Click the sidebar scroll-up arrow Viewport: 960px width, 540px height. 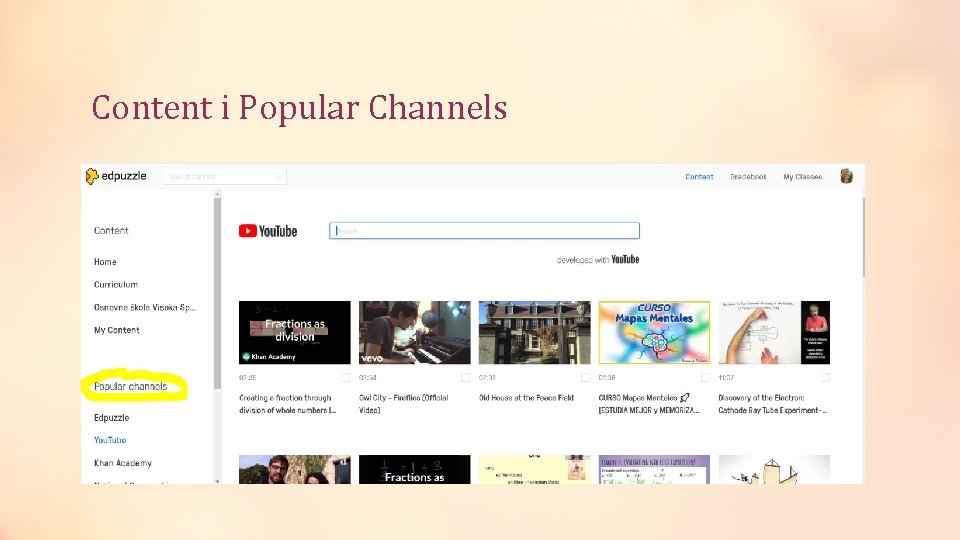(x=217, y=194)
